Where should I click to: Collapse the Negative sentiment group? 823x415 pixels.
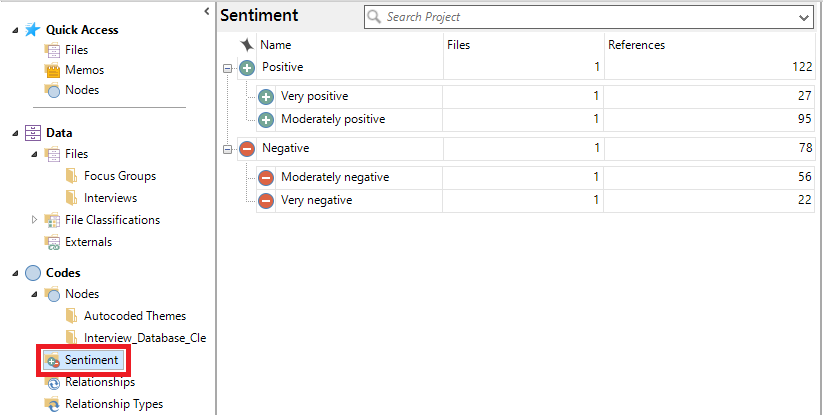tap(227, 150)
